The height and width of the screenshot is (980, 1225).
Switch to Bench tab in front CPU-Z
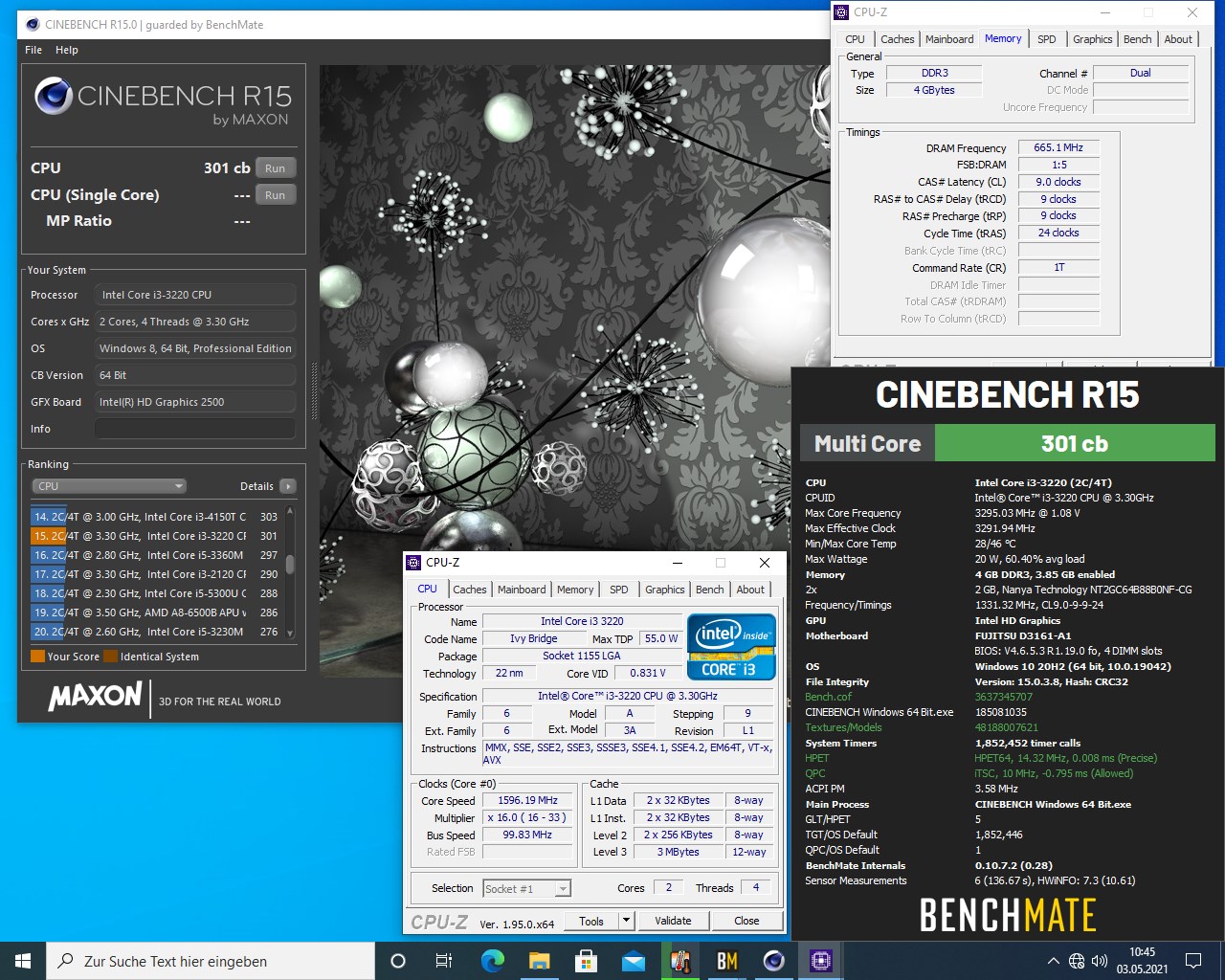(x=710, y=590)
